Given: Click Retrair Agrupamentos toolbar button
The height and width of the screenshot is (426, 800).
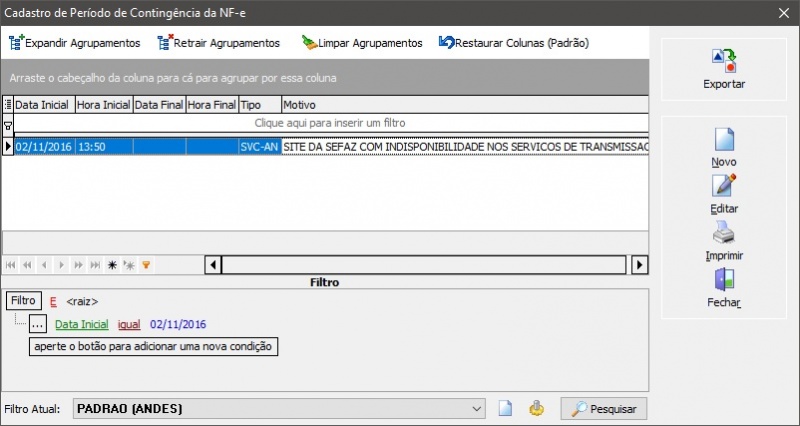Looking at the screenshot, I should (x=219, y=43).
